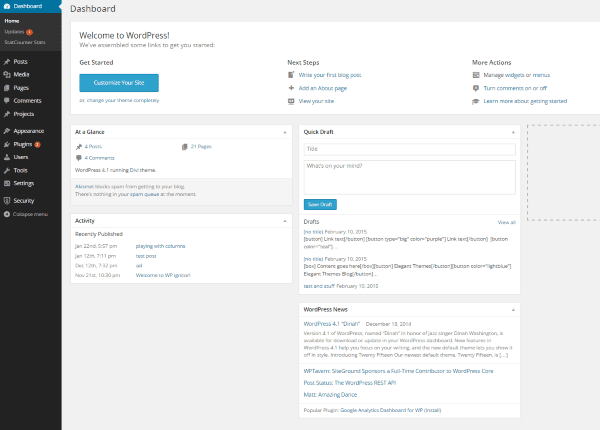Click the red Updates count badge

pyautogui.click(x=29, y=32)
